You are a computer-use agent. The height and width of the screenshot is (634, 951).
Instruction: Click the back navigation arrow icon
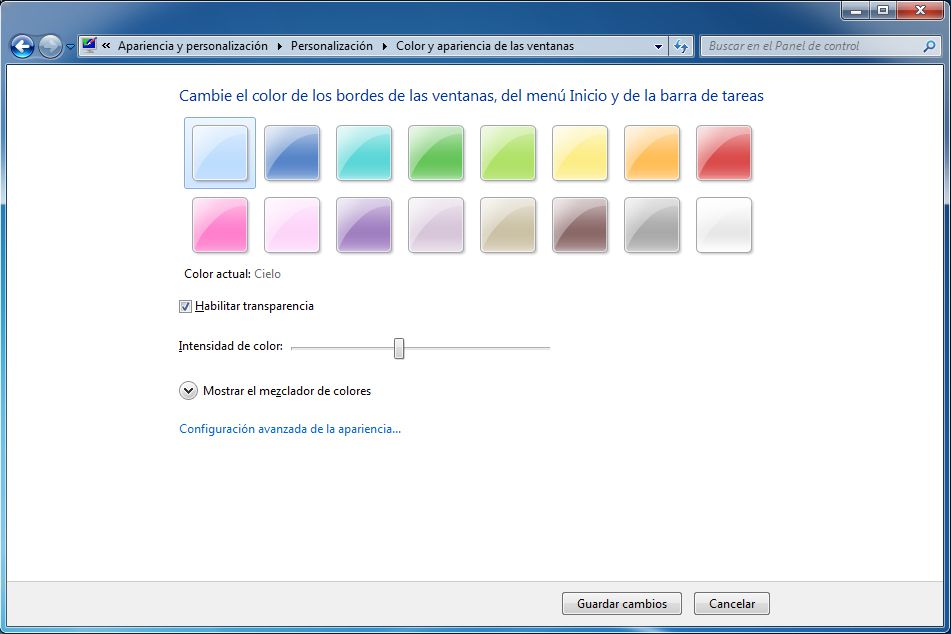[20, 45]
